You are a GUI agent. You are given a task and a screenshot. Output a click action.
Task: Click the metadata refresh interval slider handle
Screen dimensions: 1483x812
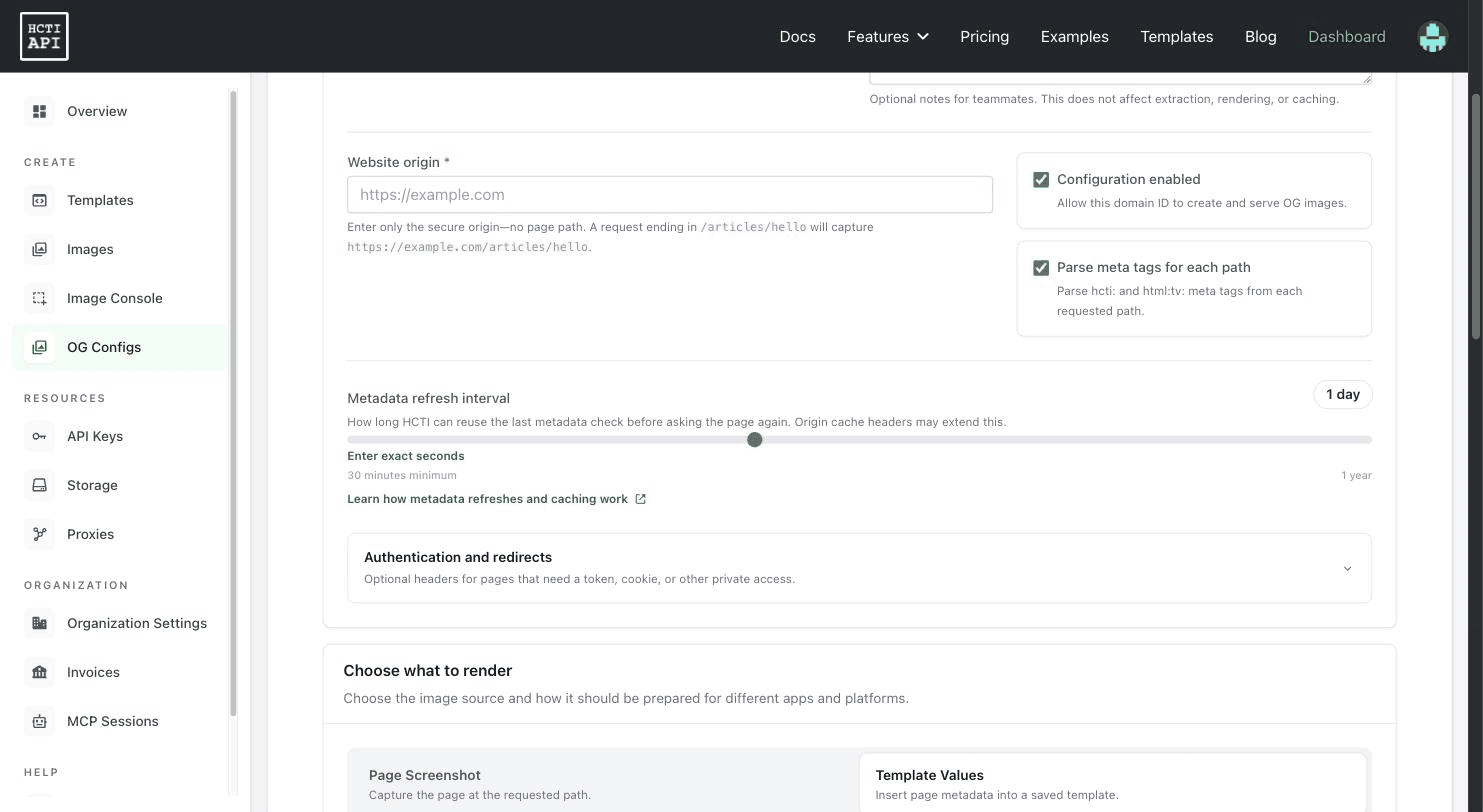755,440
